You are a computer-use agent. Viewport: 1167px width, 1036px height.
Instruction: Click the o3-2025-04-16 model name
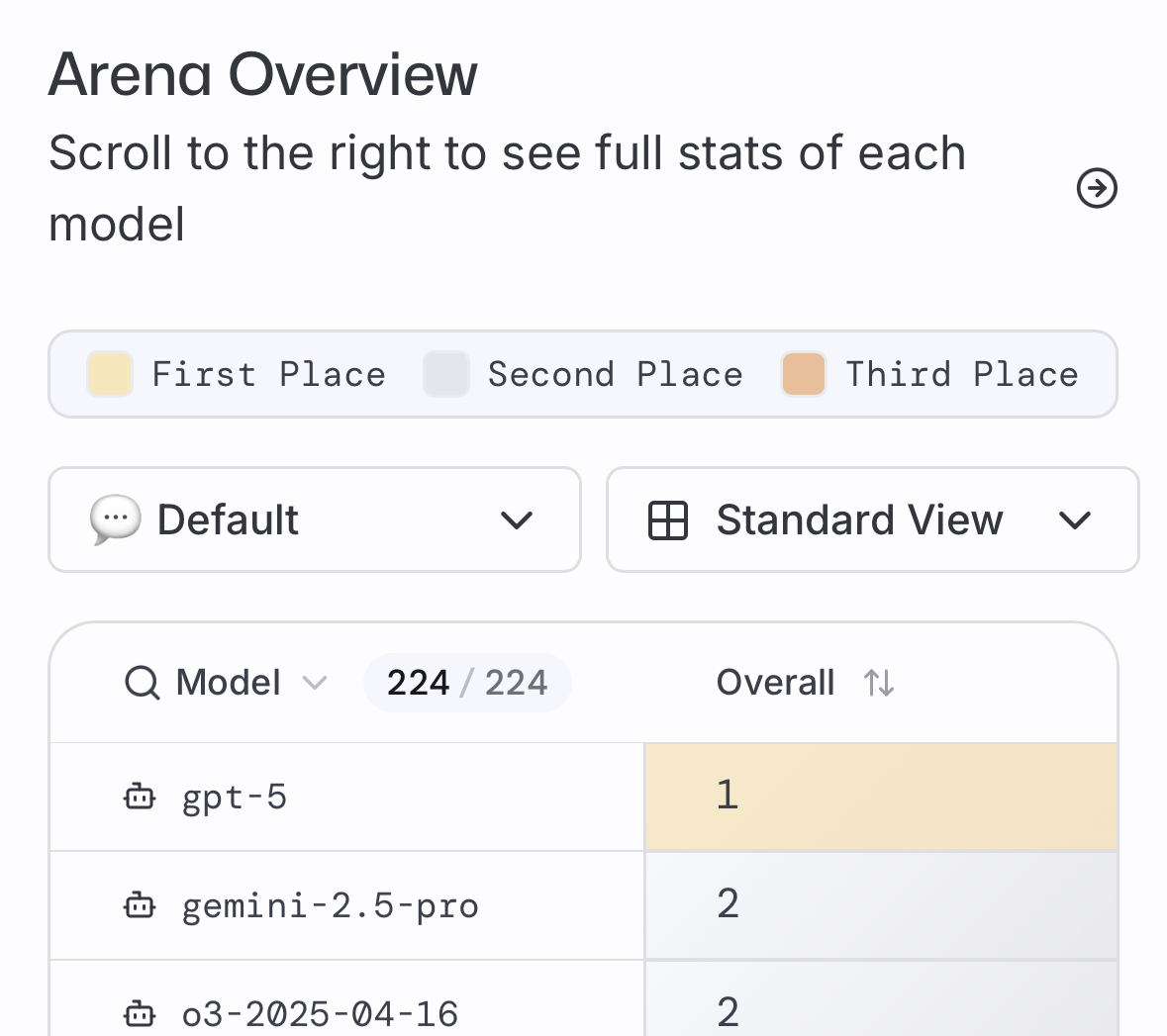tap(320, 1013)
